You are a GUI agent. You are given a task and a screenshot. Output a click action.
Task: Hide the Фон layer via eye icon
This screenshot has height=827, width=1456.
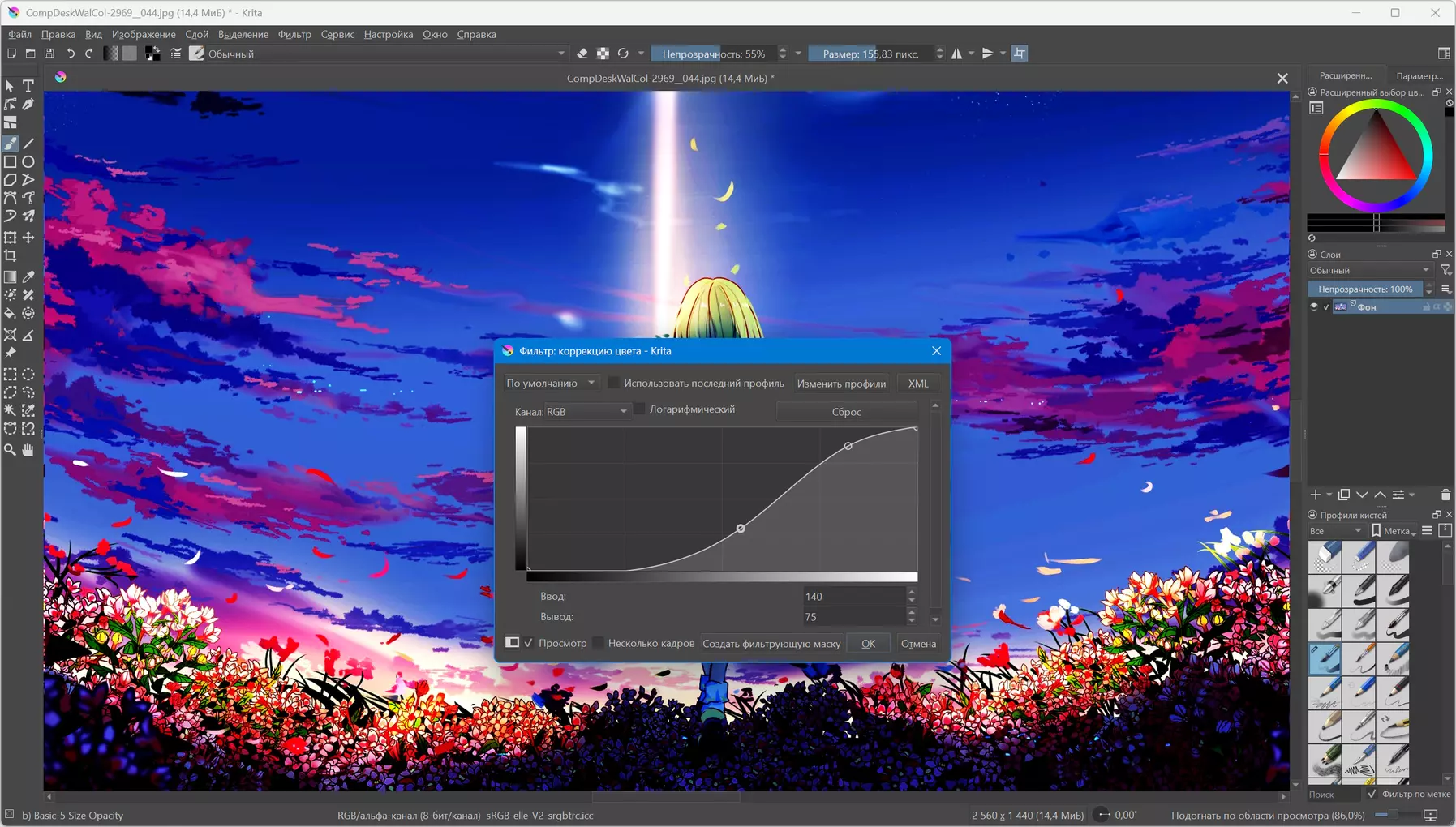tap(1314, 307)
